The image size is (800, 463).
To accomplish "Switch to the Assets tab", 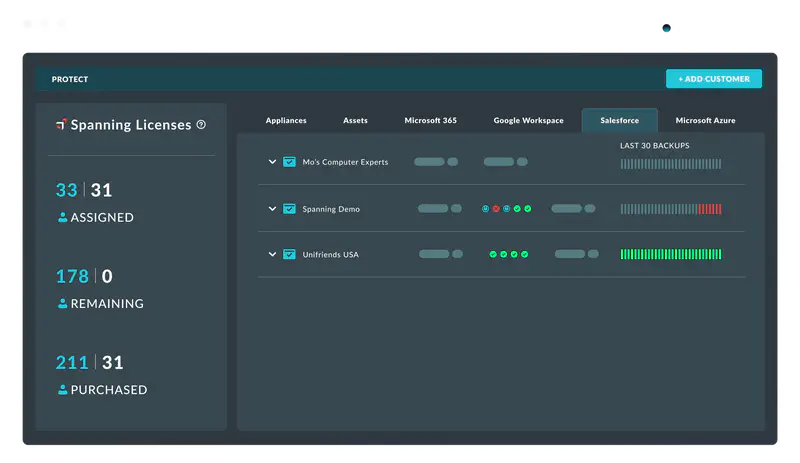I will (355, 120).
